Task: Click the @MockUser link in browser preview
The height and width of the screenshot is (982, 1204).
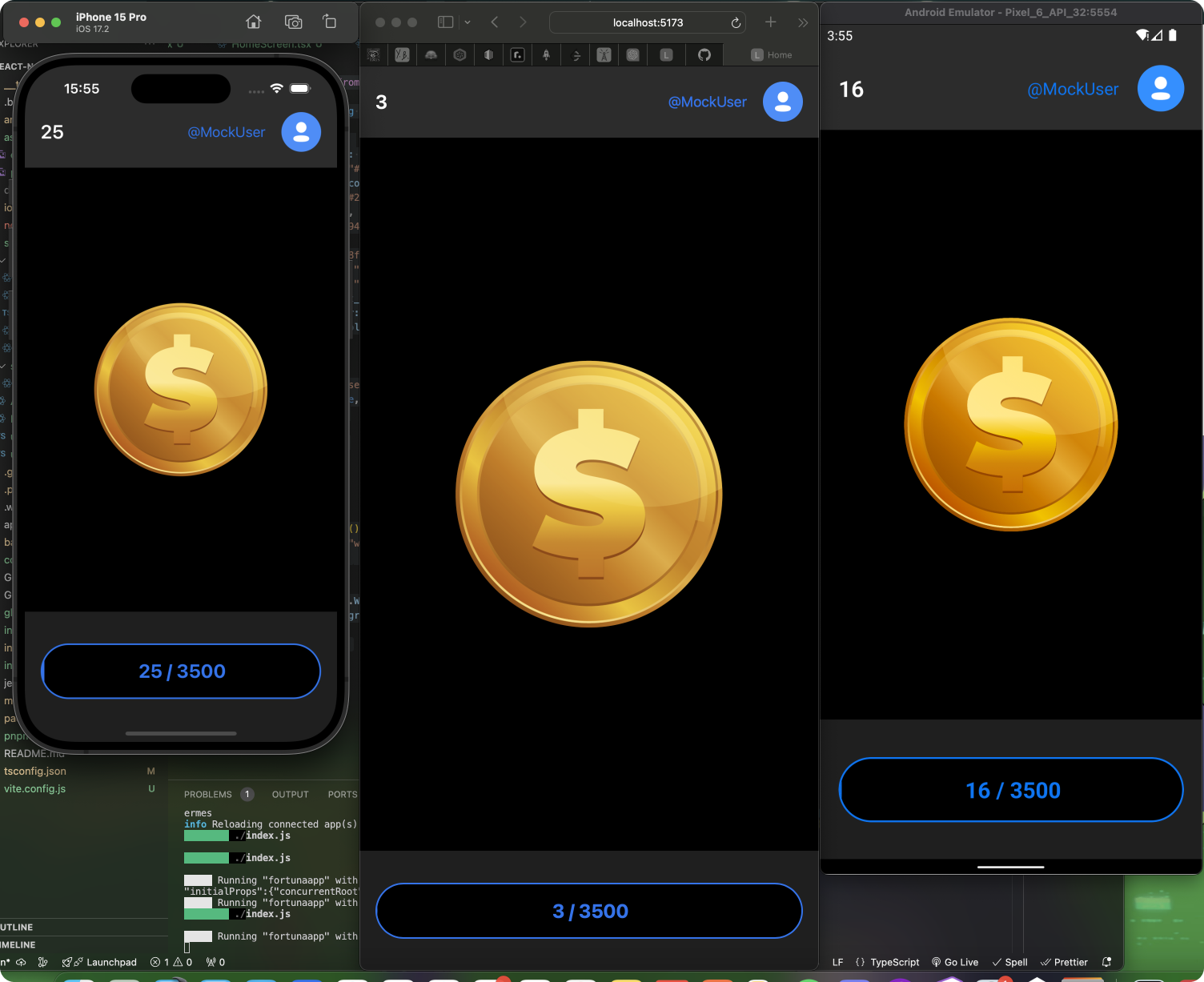Action: [x=708, y=102]
